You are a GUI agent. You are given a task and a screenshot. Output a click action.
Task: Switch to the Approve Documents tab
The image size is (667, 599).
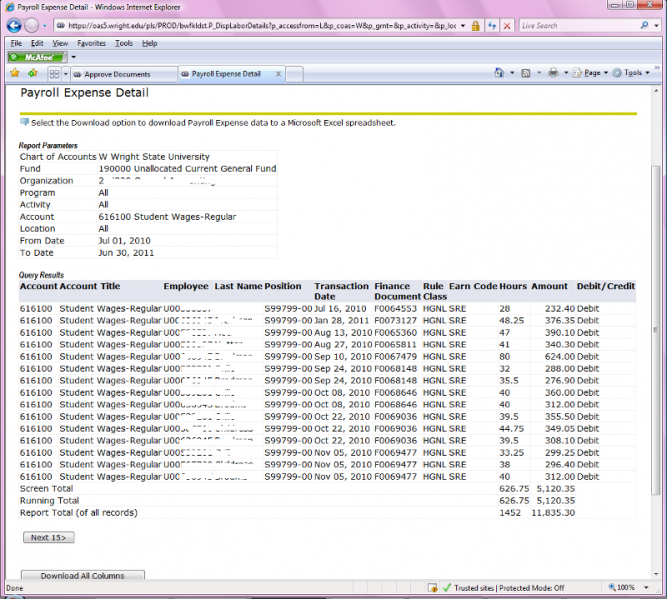[124, 74]
